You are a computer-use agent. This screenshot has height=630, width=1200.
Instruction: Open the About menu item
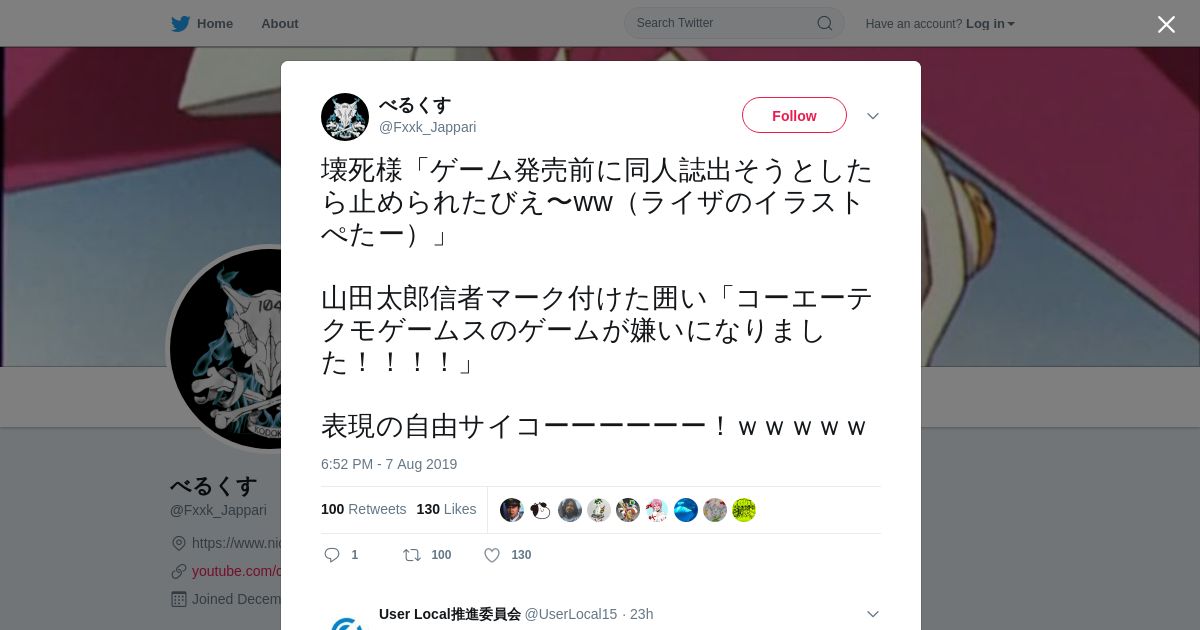[280, 23]
